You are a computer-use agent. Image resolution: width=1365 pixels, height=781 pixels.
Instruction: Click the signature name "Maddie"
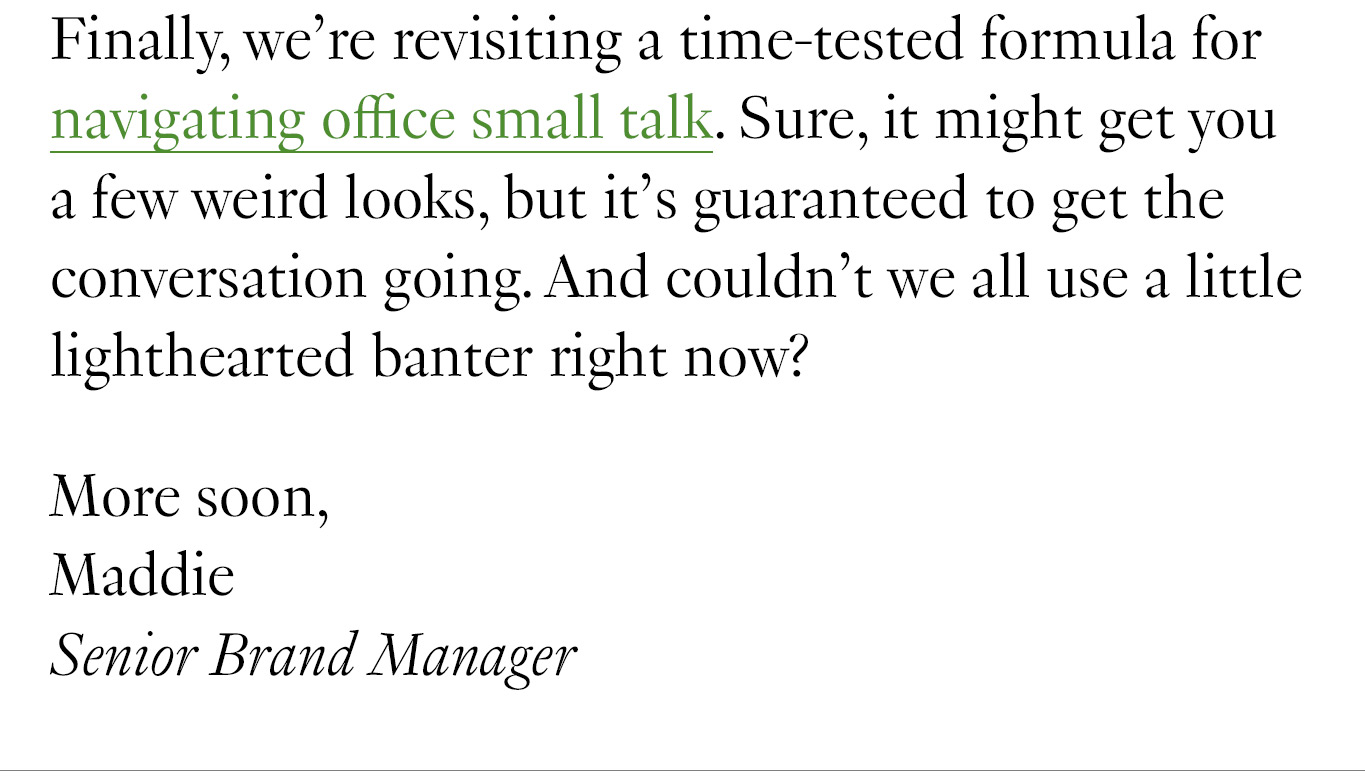coord(143,575)
